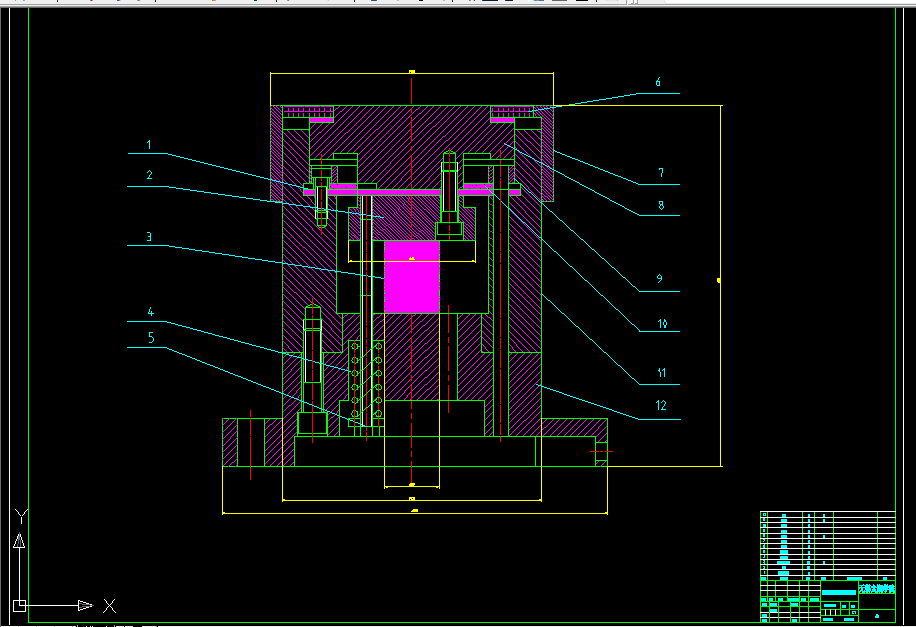Click the Chinese title text in the title block

tap(876, 588)
